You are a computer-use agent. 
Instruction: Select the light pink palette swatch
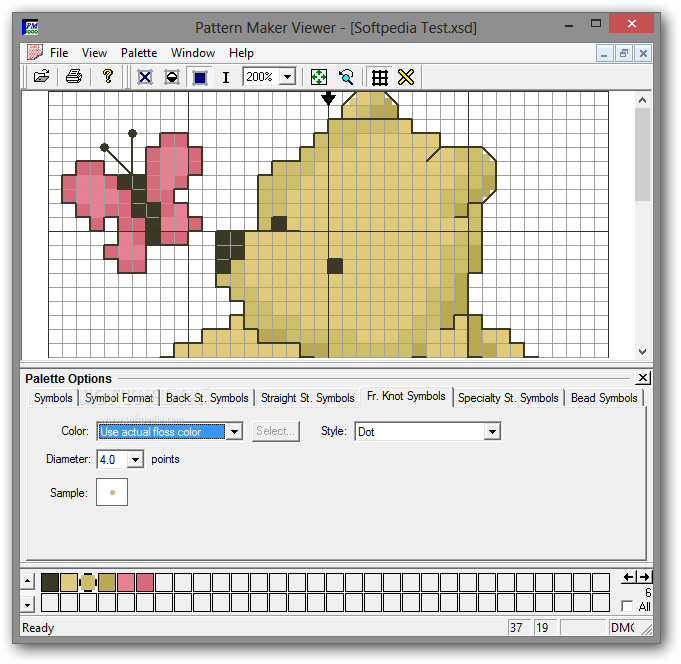pyautogui.click(x=126, y=582)
